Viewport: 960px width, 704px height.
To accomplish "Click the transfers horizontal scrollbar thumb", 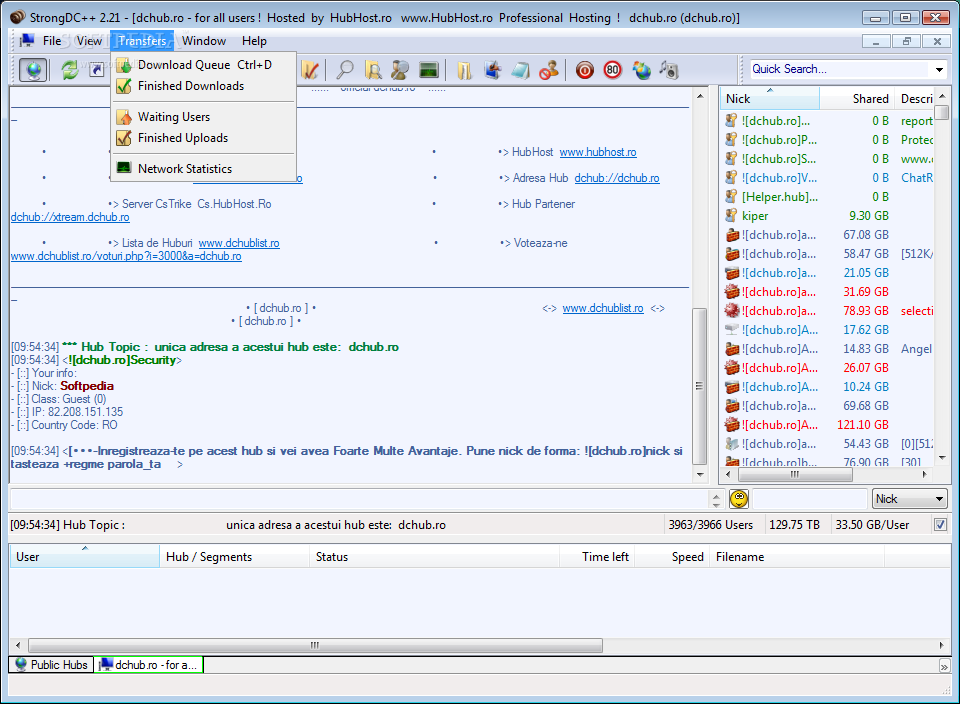I will click(x=315, y=645).
